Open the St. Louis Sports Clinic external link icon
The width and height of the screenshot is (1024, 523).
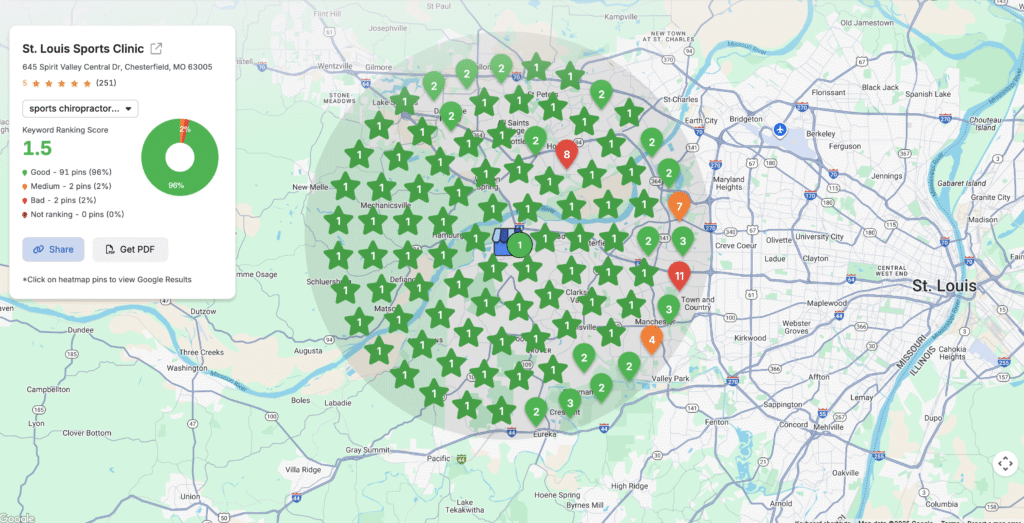click(157, 48)
